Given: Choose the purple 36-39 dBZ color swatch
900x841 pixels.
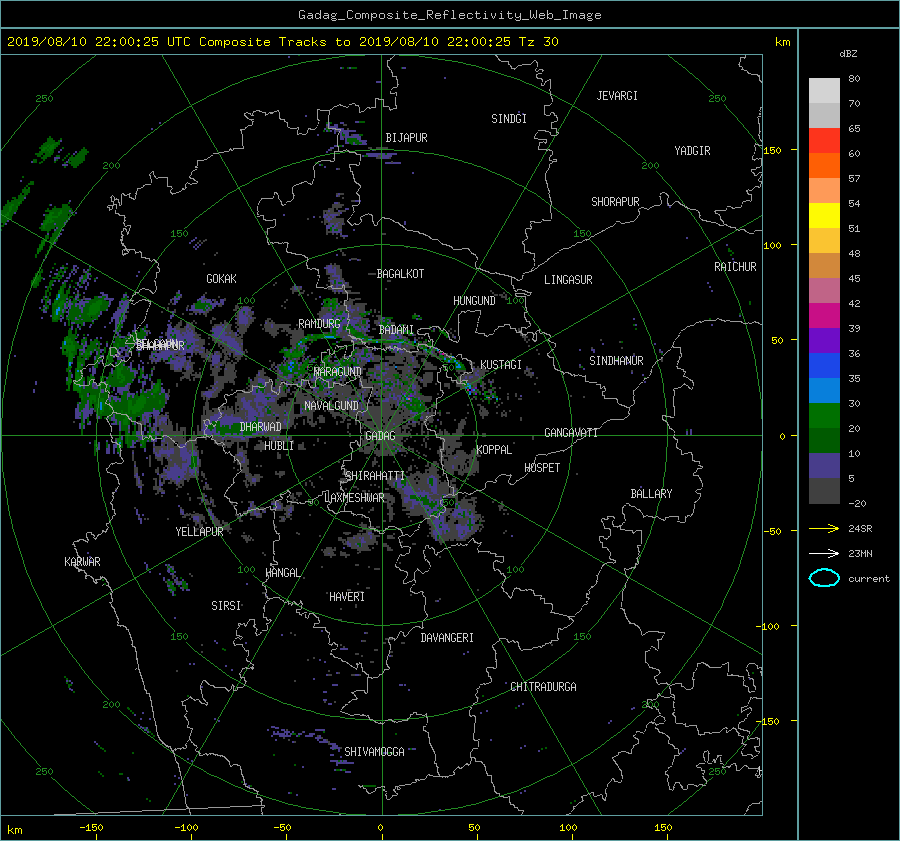Looking at the screenshot, I should pos(824,340).
